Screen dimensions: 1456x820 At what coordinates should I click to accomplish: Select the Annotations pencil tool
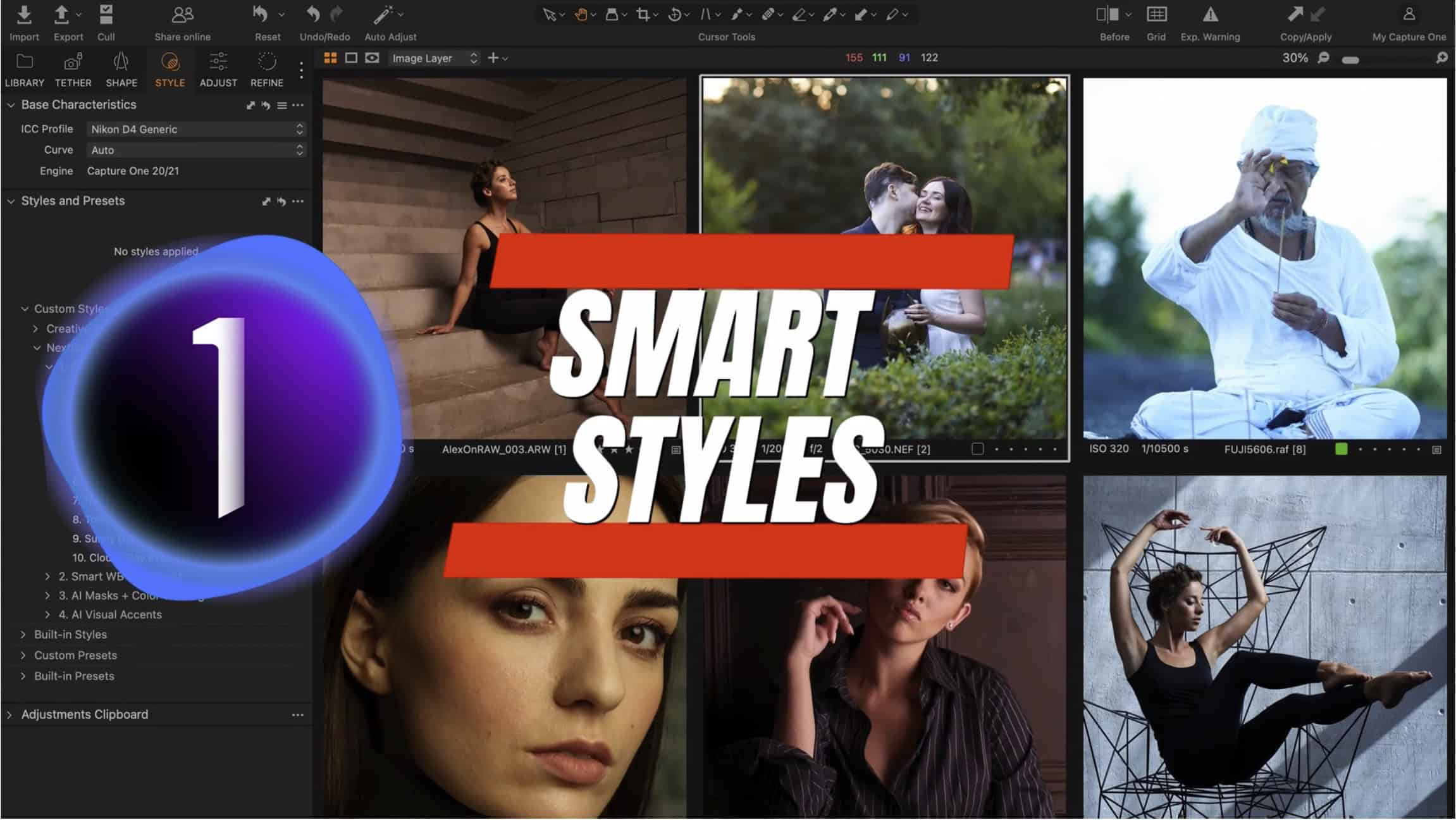point(892,14)
